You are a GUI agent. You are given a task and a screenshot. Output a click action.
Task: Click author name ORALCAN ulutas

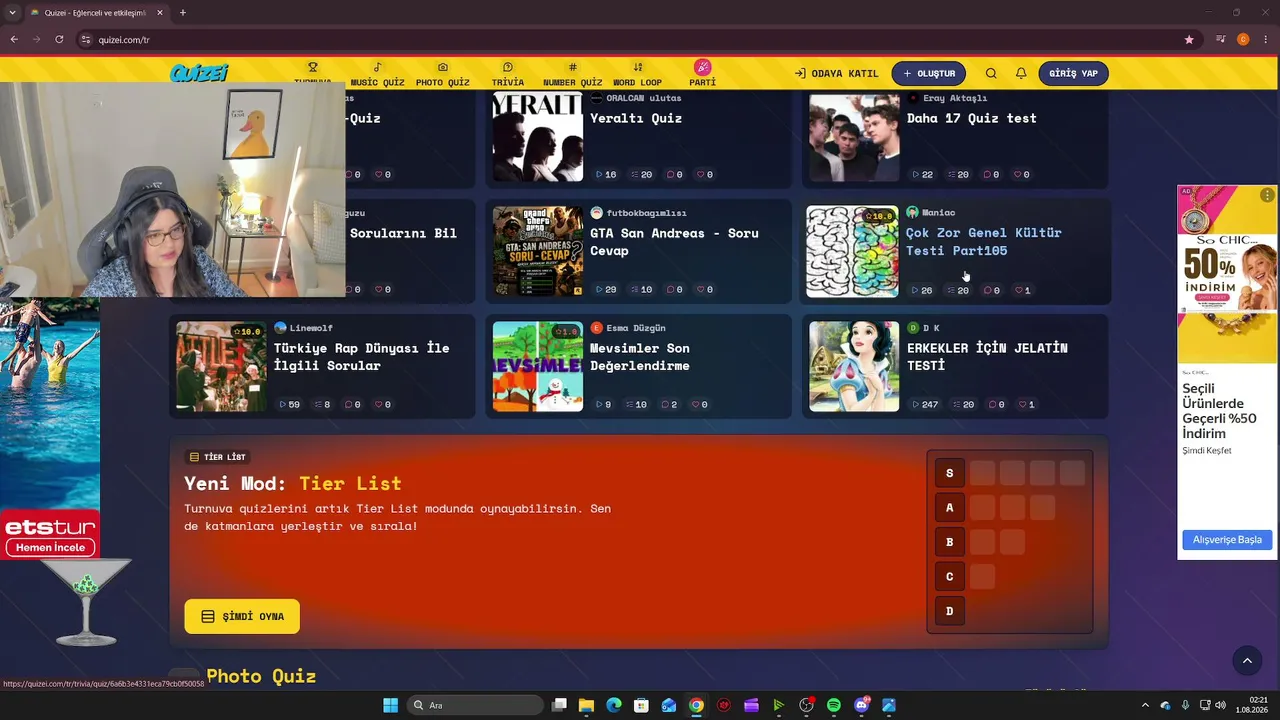[x=644, y=98]
